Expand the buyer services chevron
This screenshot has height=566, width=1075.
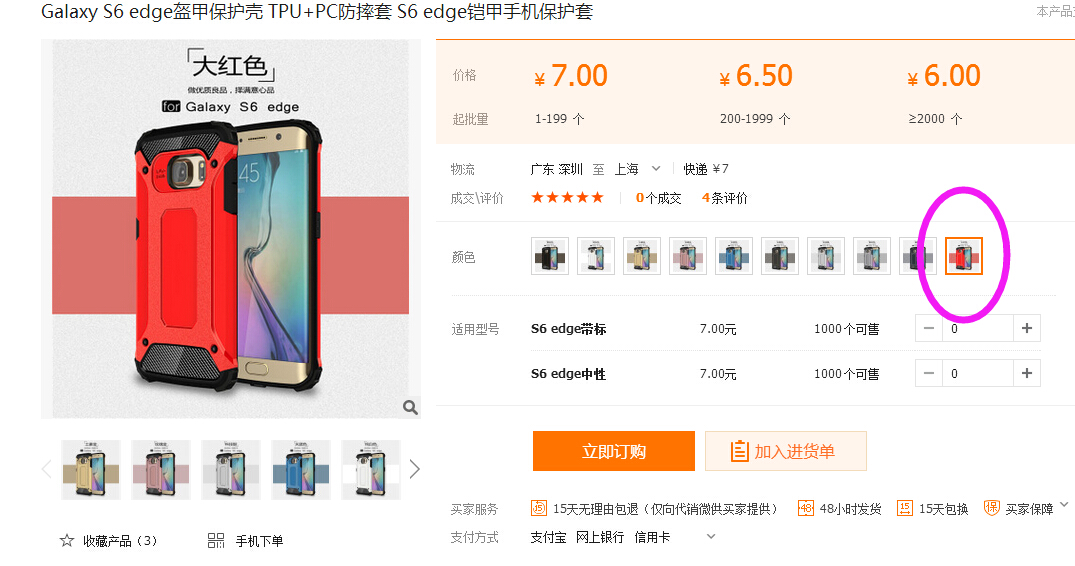(1064, 505)
